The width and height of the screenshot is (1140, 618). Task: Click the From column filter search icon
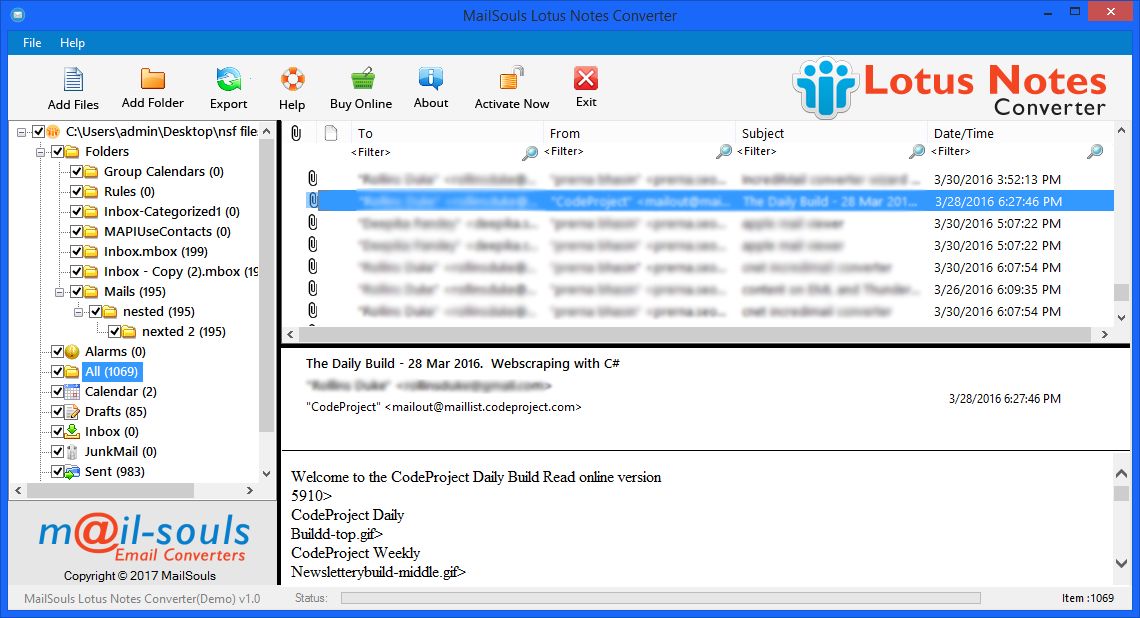pyautogui.click(x=723, y=151)
